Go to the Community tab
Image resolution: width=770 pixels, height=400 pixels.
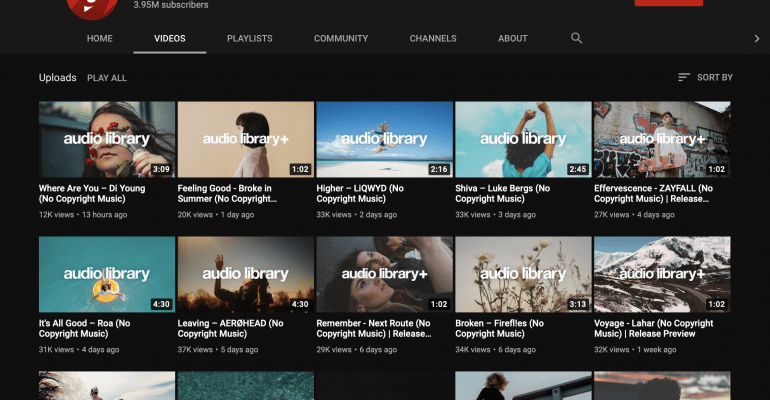pos(341,38)
